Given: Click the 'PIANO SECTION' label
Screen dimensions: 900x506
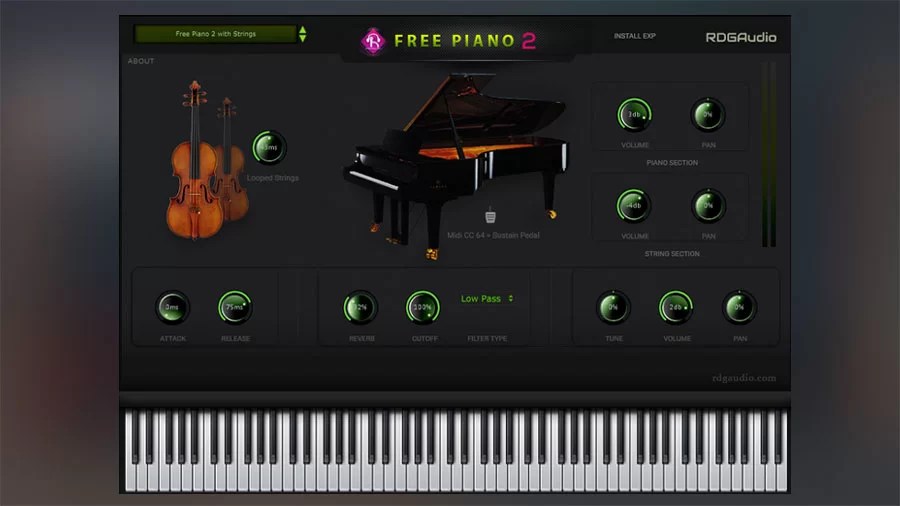Looking at the screenshot, I should point(672,163).
